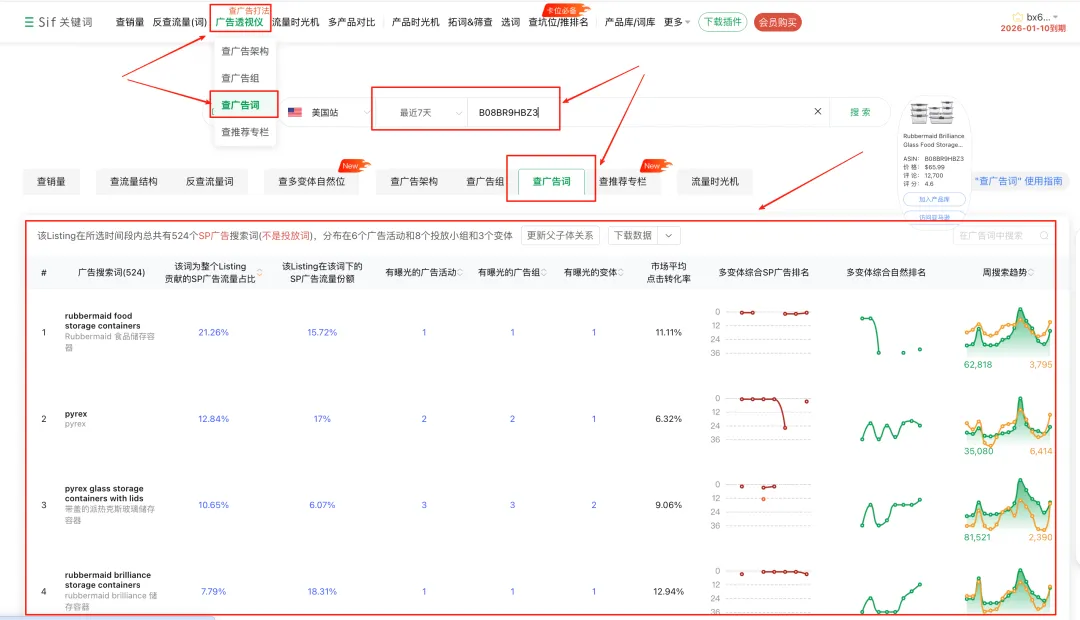The width and height of the screenshot is (1080, 620).
Task: Click the crown icon beside bx6 account
Action: click(x=1017, y=17)
